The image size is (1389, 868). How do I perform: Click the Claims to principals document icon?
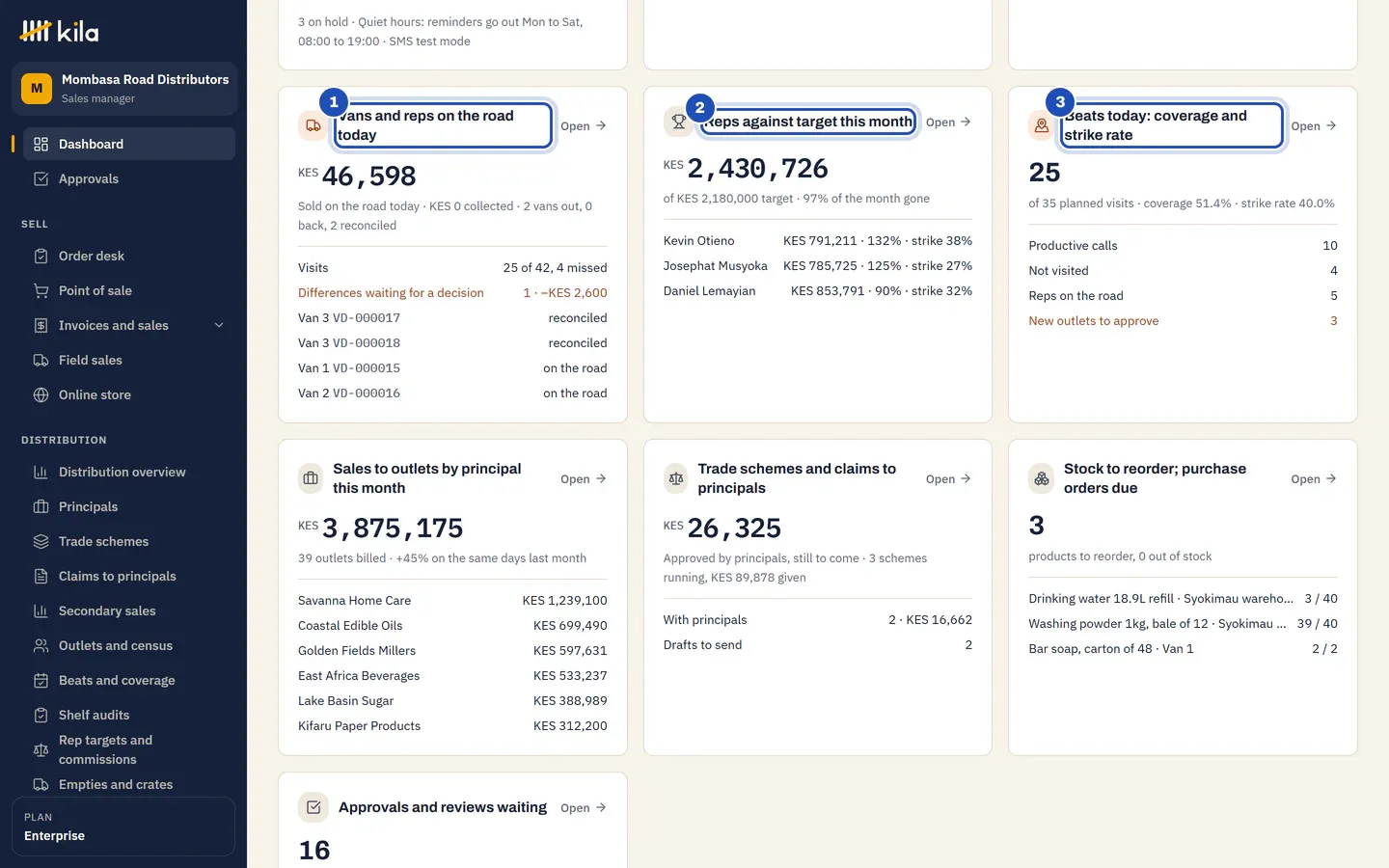[41, 576]
